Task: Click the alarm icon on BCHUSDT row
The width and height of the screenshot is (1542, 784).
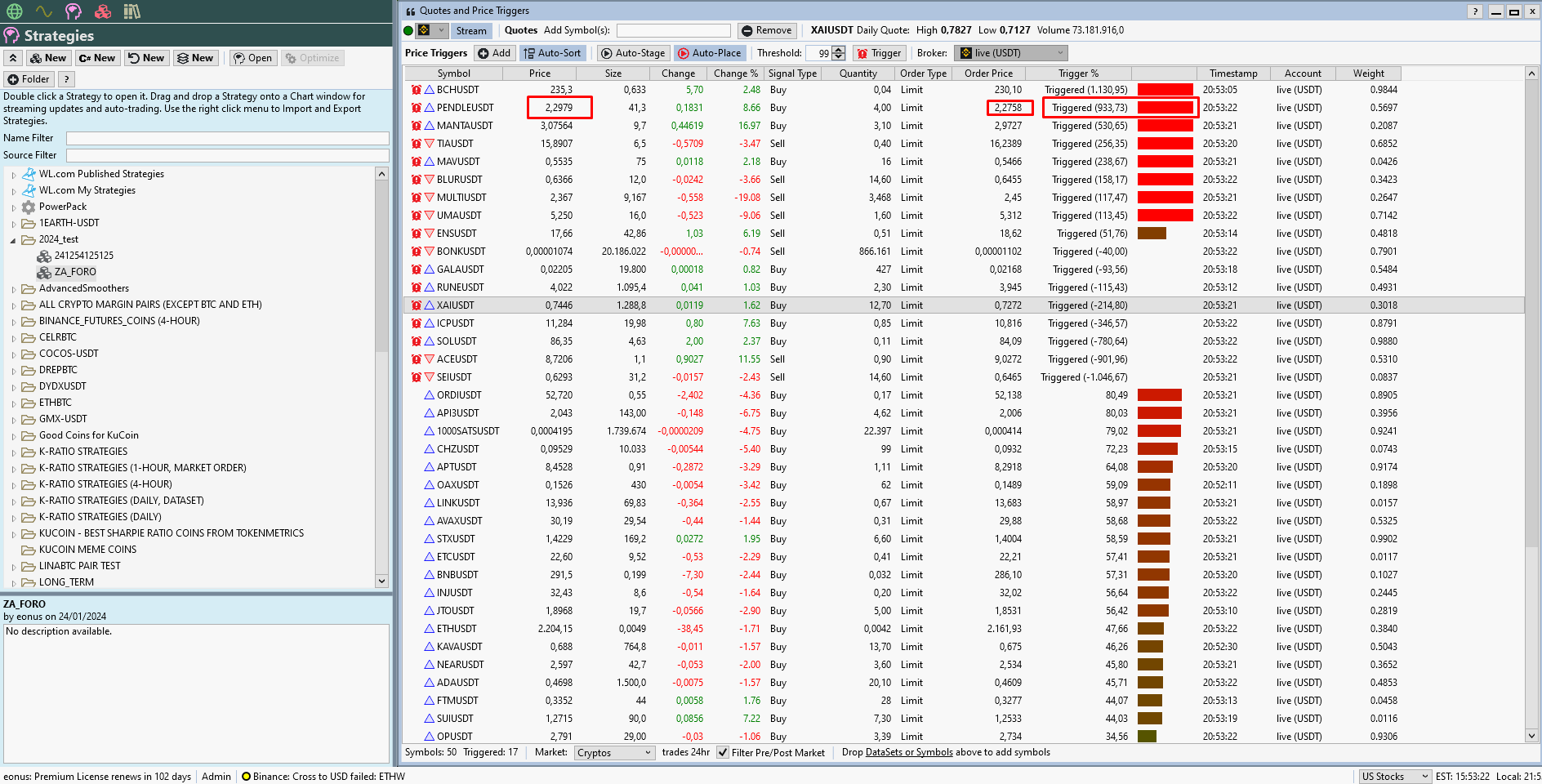Action: coord(417,90)
